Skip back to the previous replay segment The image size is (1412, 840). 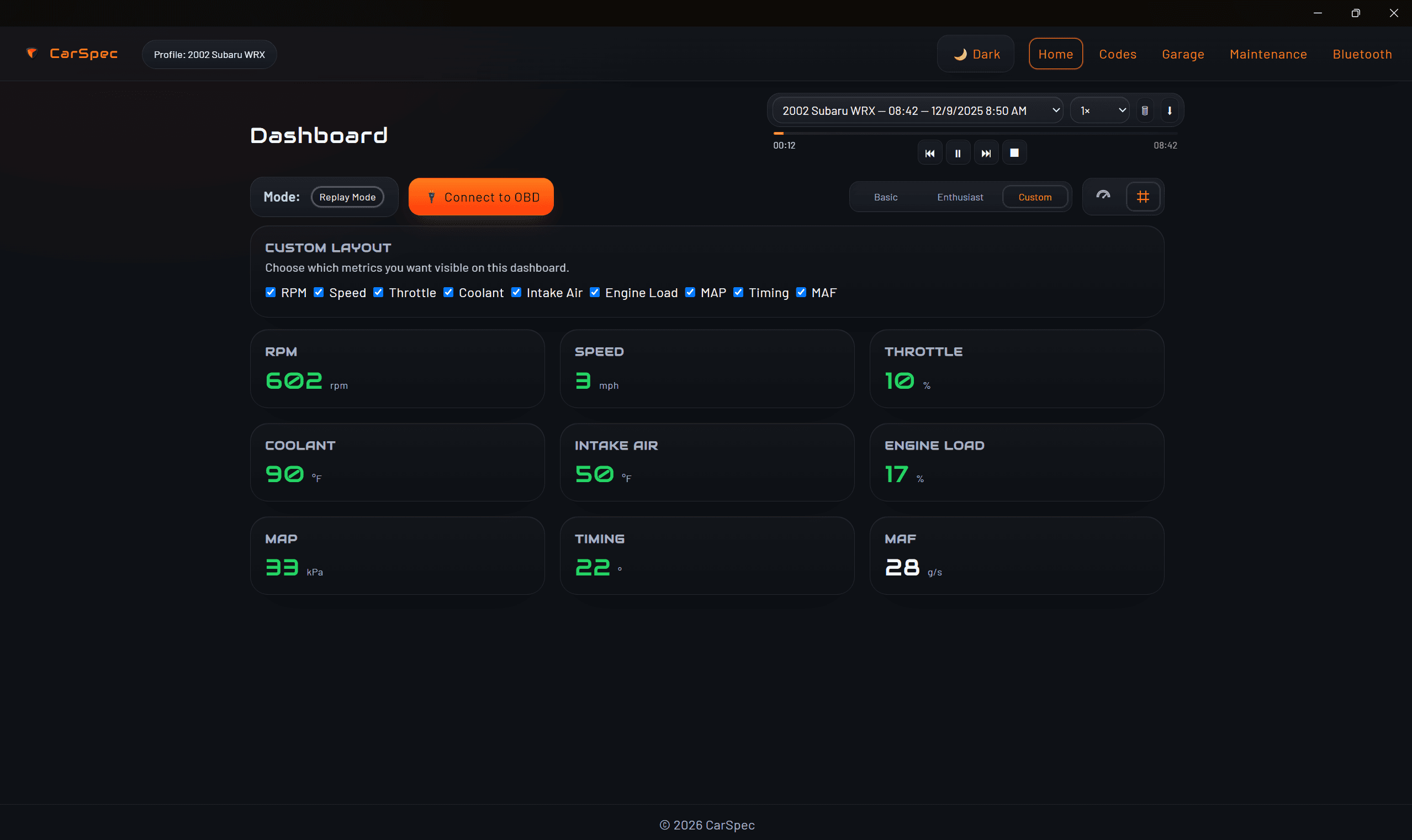[x=930, y=153]
